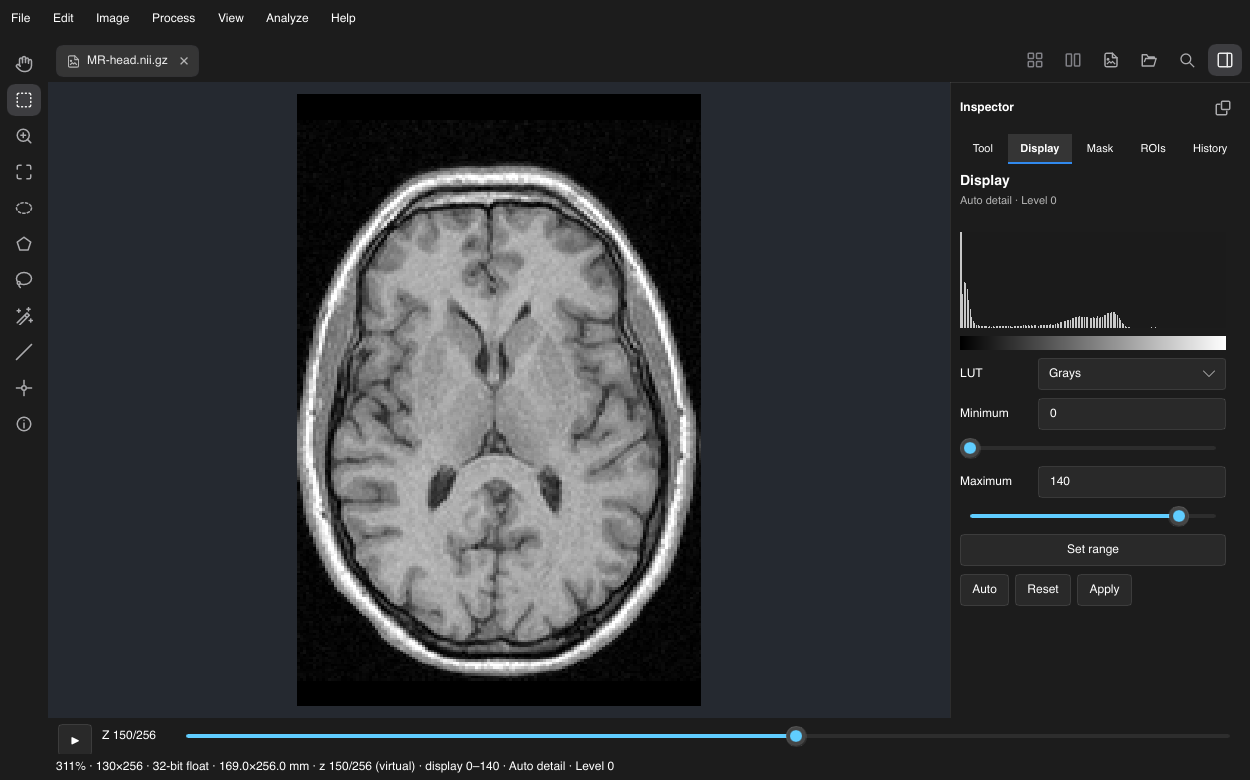Click the Reset display button
Viewport: 1250px width, 780px height.
tap(1043, 589)
